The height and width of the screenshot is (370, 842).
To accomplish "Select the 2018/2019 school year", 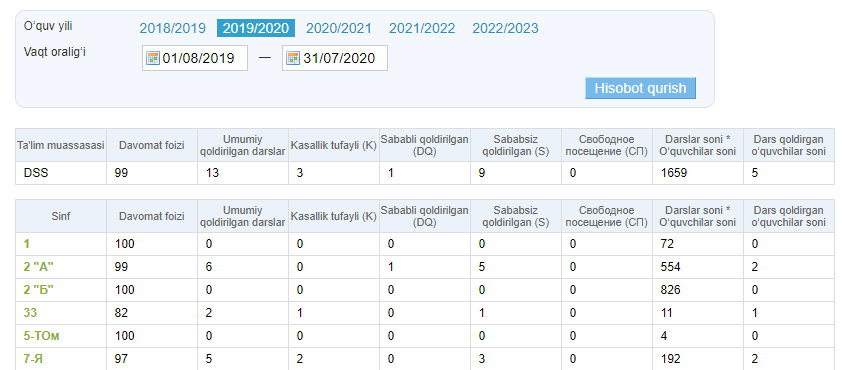I will click(x=172, y=28).
